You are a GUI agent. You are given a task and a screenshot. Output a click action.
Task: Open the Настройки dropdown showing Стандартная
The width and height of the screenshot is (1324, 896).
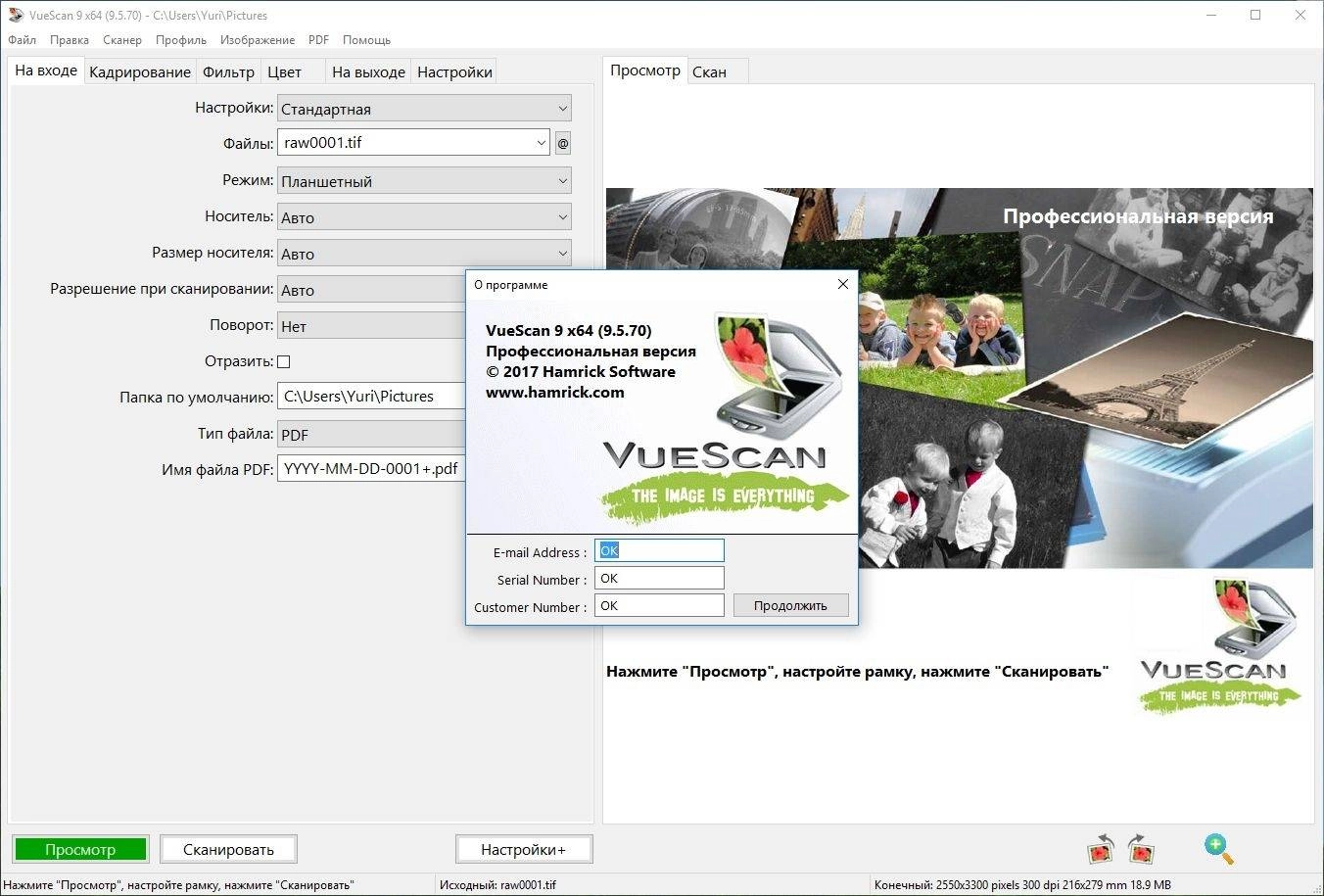(424, 109)
